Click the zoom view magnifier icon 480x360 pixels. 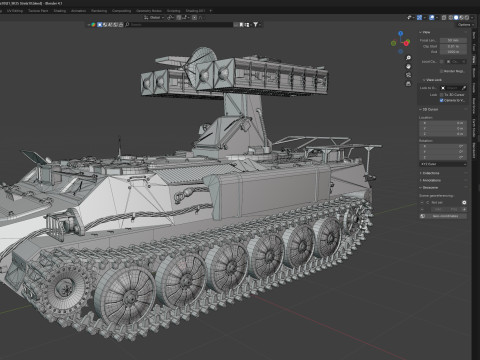coord(408,58)
